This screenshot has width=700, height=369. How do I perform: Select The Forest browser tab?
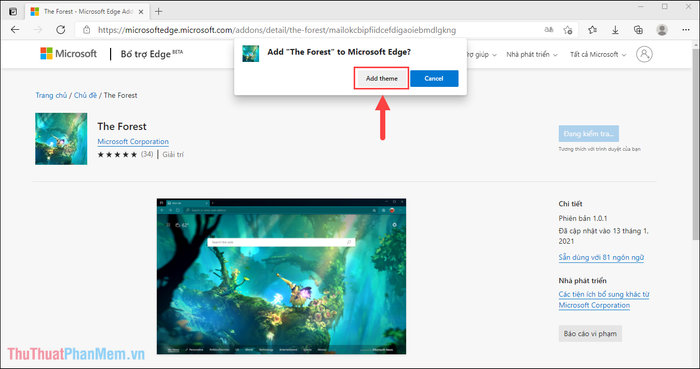(x=88, y=12)
